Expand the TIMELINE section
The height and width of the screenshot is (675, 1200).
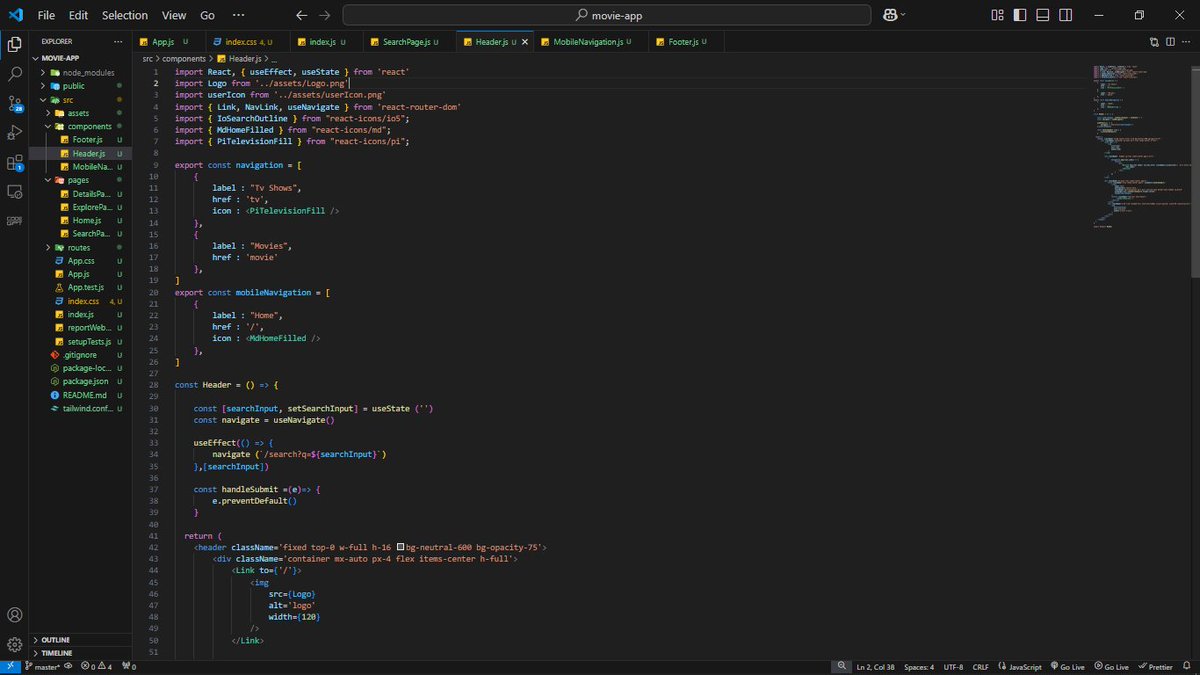(80, 652)
